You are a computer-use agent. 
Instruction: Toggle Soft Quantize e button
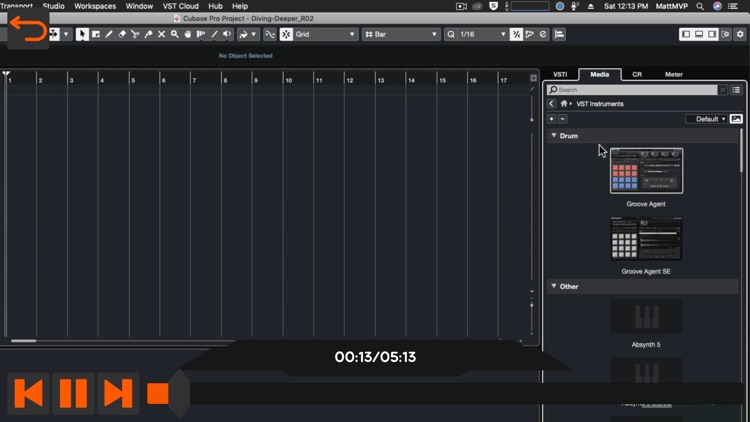543,34
